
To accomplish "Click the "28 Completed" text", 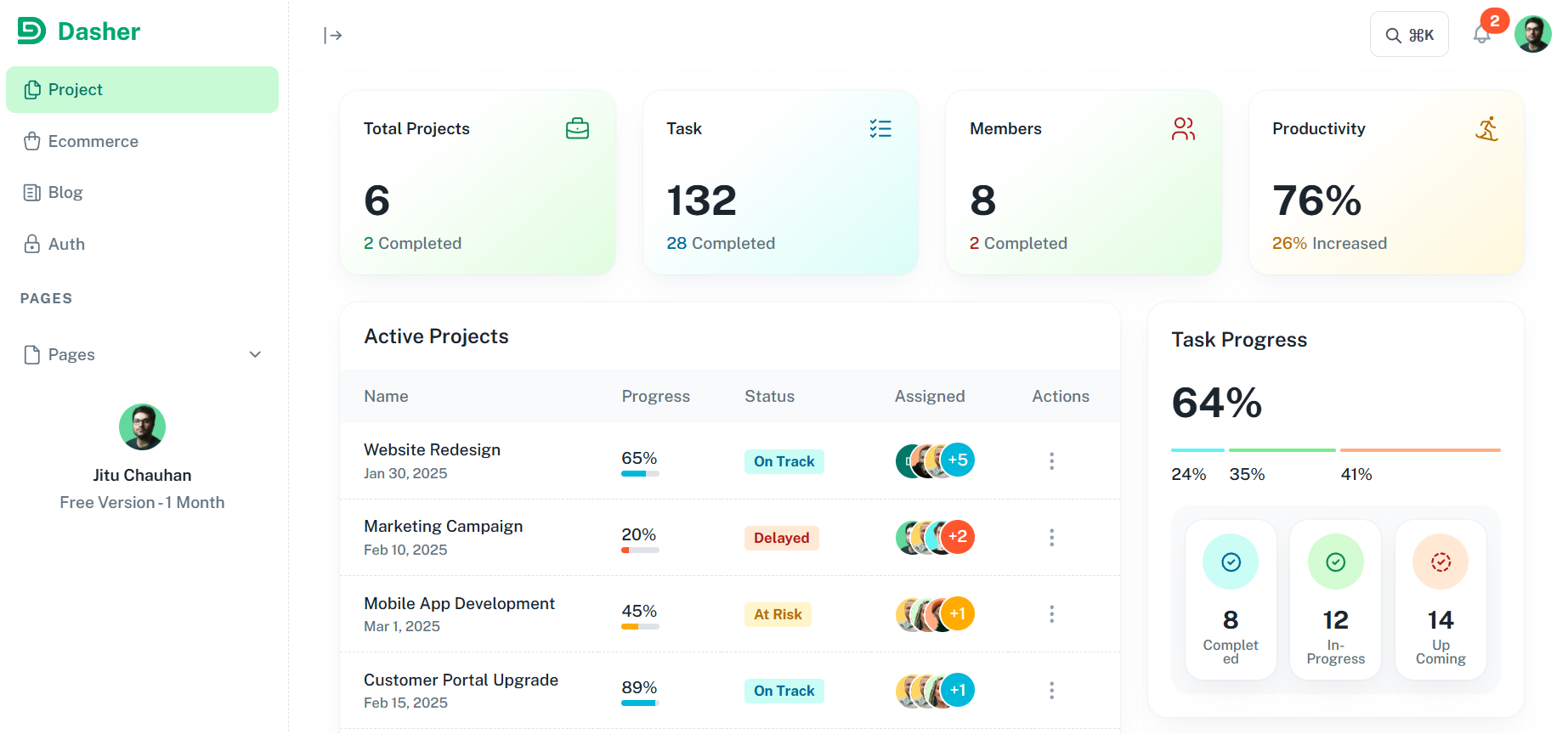I will coord(721,243).
